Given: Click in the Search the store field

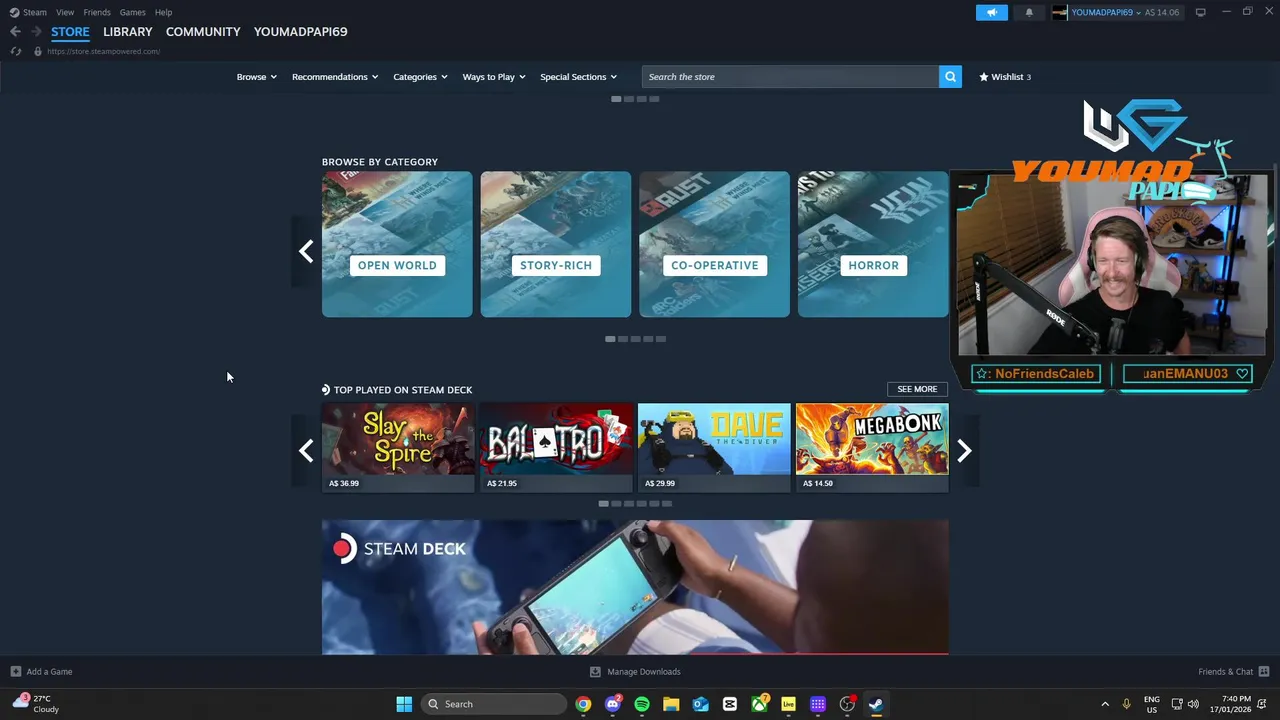Looking at the screenshot, I should click(x=790, y=77).
